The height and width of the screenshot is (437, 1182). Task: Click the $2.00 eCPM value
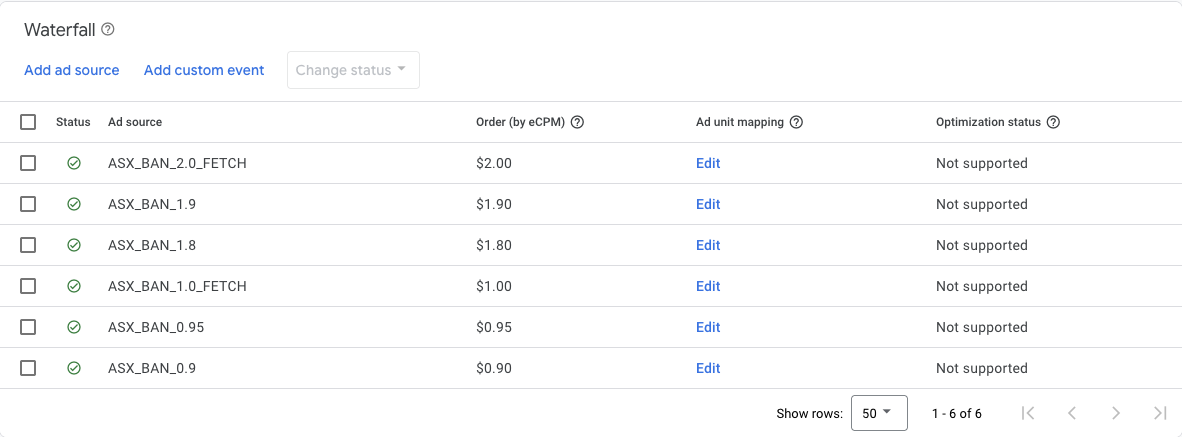pyautogui.click(x=494, y=163)
